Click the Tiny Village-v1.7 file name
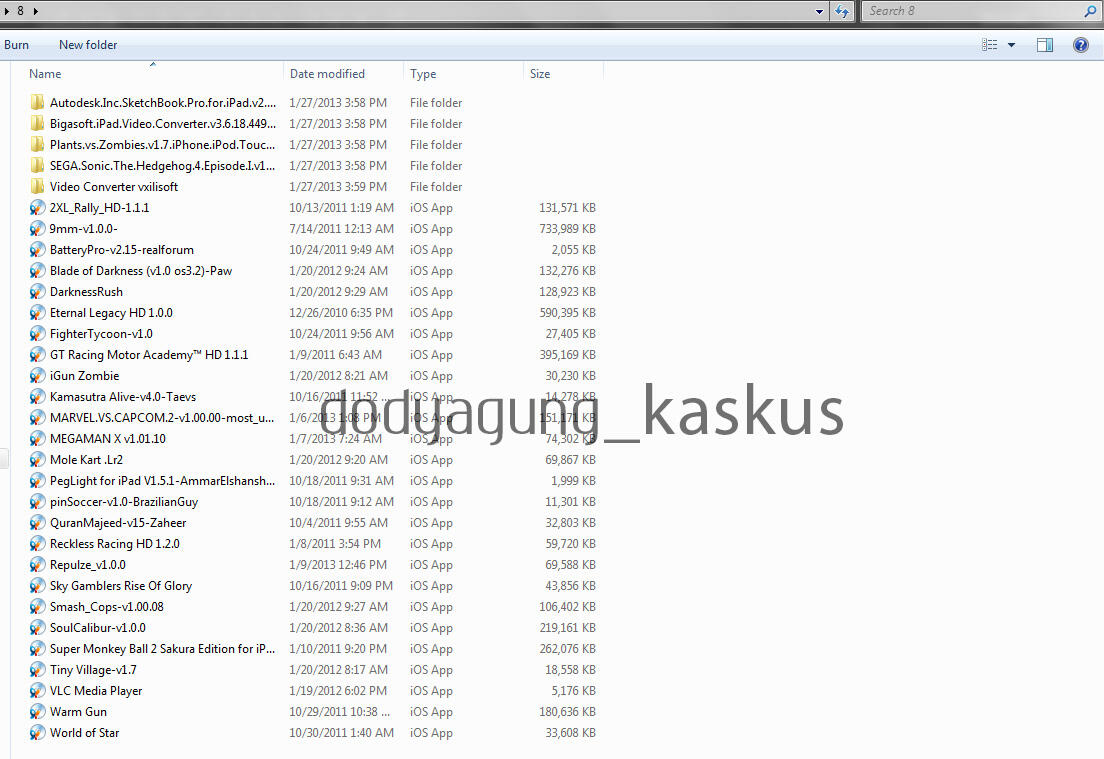 [x=93, y=670]
